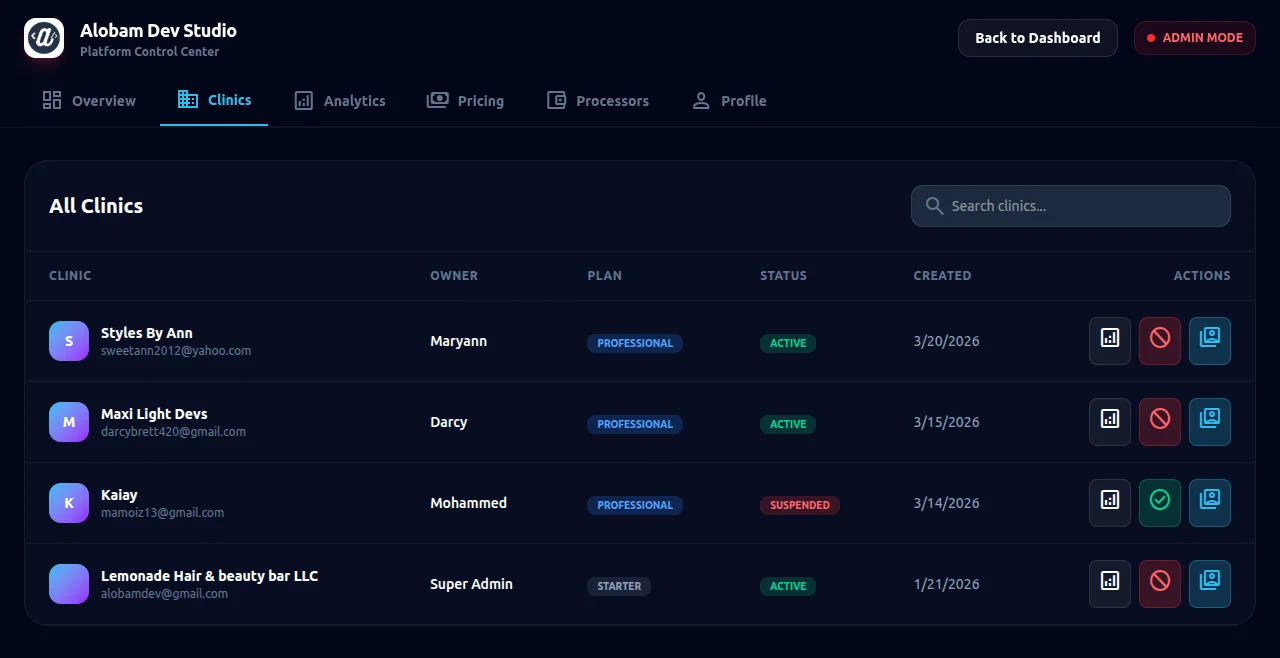Click owner Mohammed
1280x658 pixels.
tap(468, 503)
